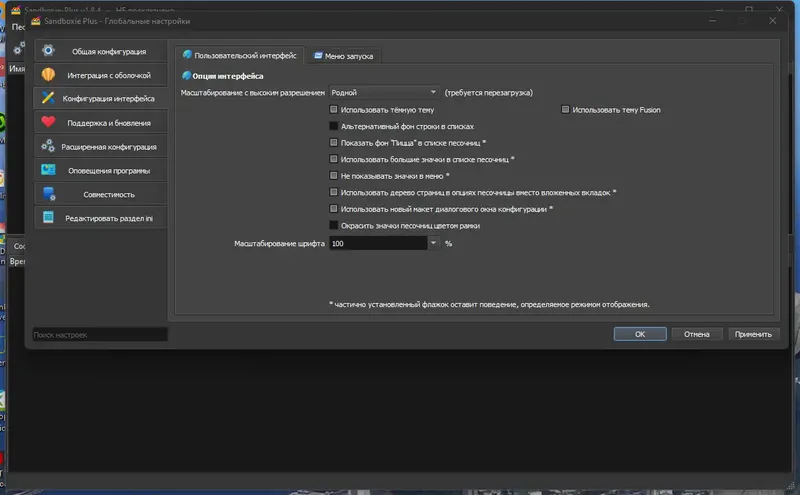Viewport: 800px width, 495px height.
Task: Toggle Не показывать значки в меню
Action: [x=334, y=176]
